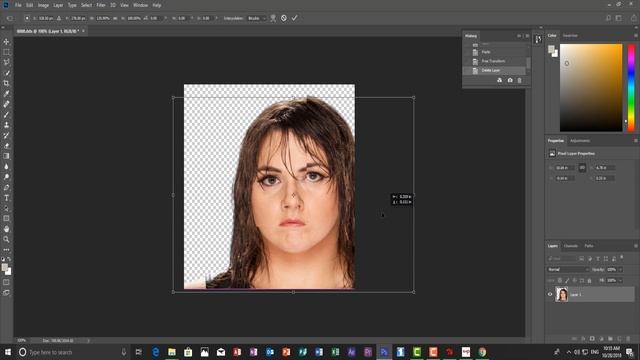The image size is (640, 360).
Task: Toggle reference point location box in options bar
Action: 27,18
